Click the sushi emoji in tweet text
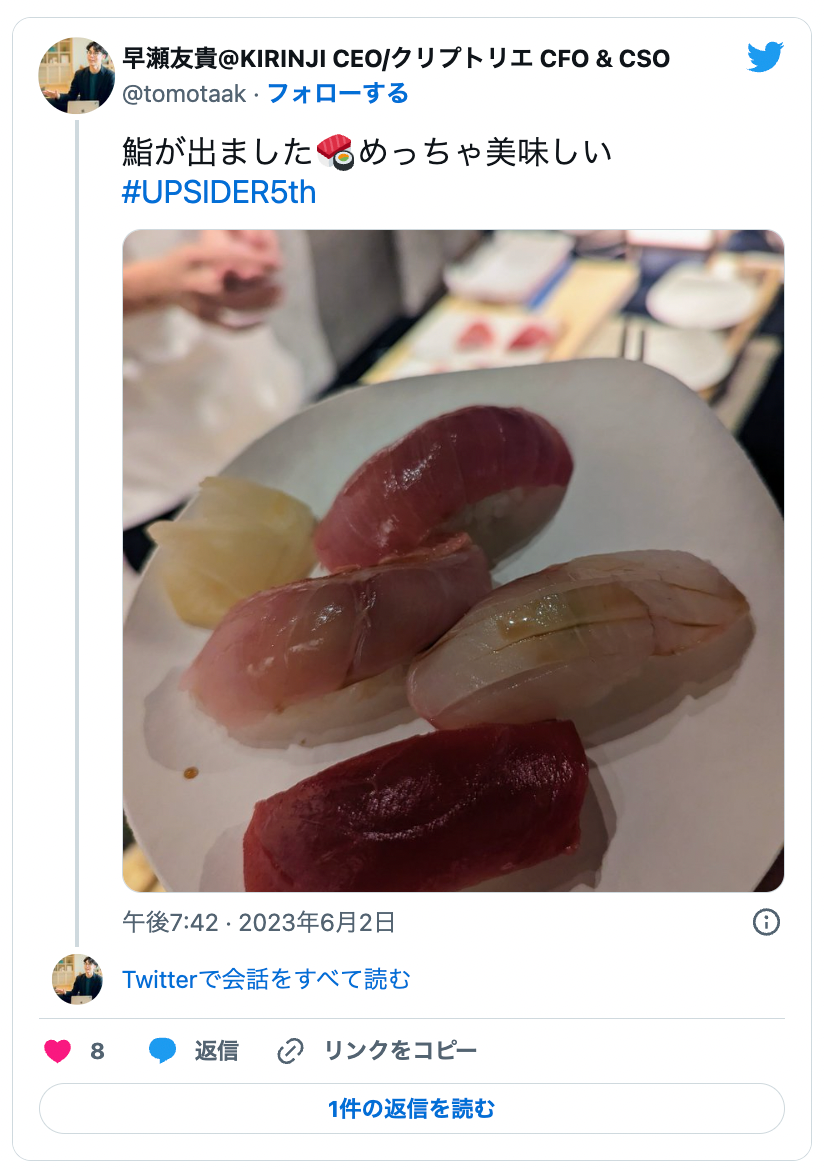 (x=336, y=153)
